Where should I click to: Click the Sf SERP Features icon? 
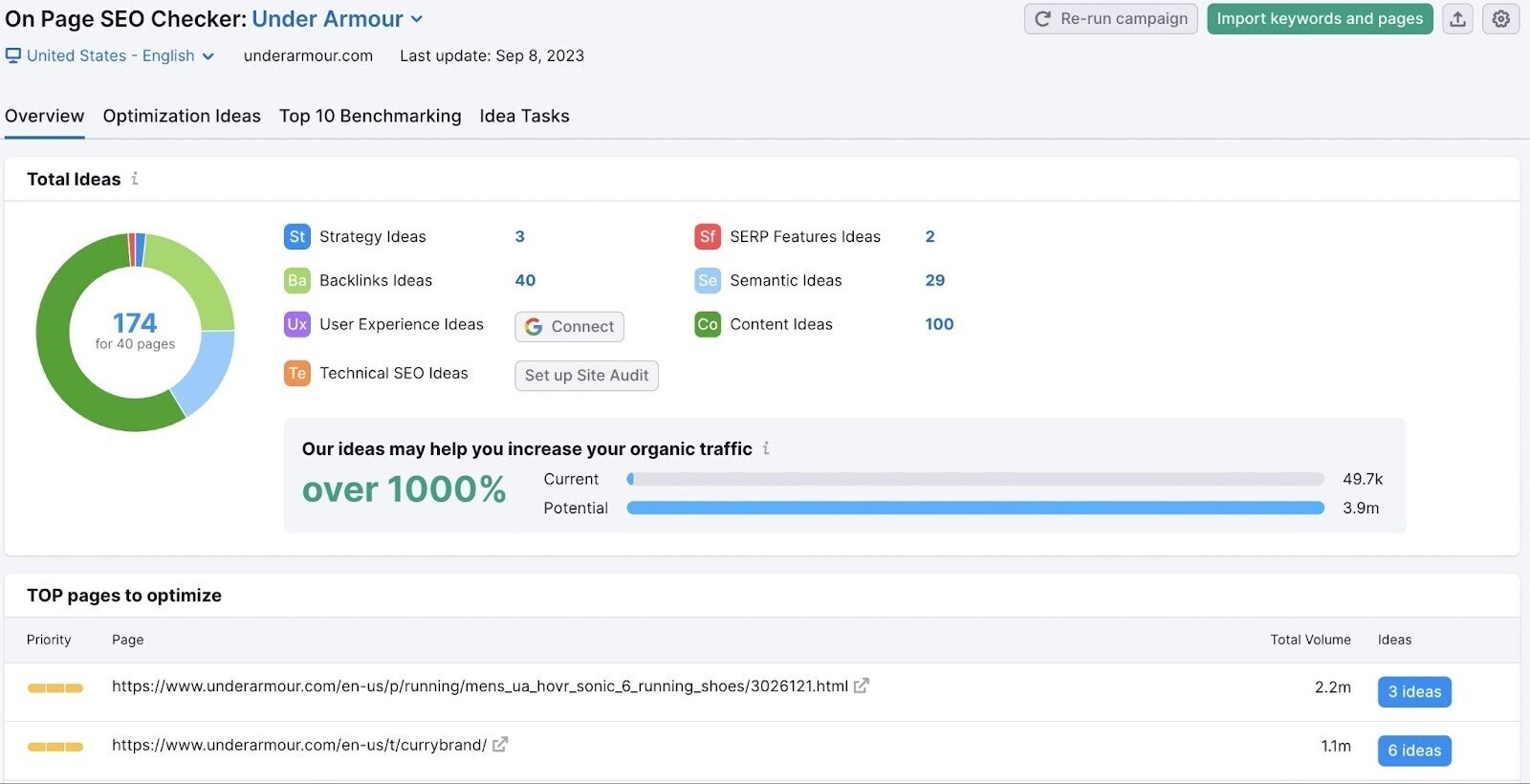click(x=708, y=237)
